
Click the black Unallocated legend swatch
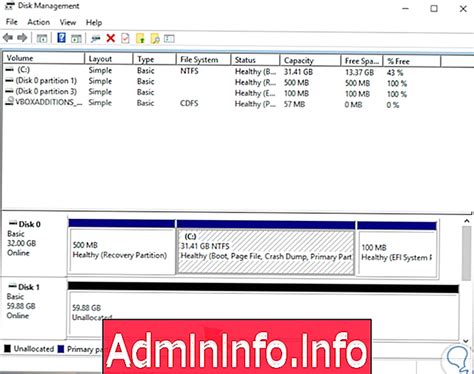click(x=7, y=349)
